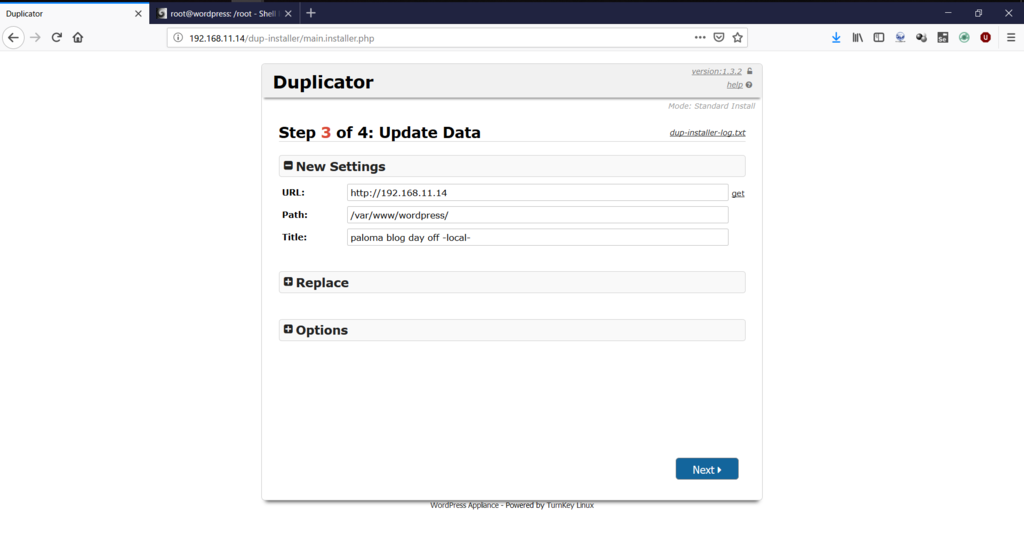Close the Duplicator tab
Image resolution: width=1024 pixels, height=551 pixels.
[x=138, y=13]
